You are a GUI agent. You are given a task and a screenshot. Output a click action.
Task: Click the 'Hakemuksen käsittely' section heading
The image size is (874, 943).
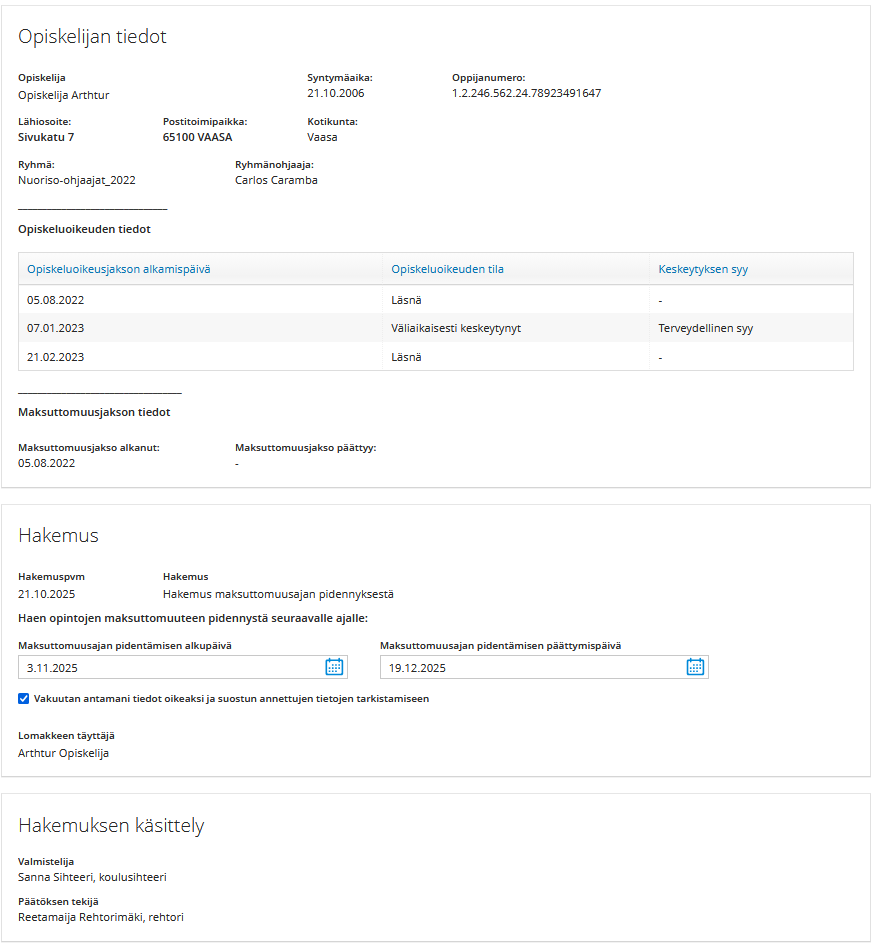coord(111,826)
